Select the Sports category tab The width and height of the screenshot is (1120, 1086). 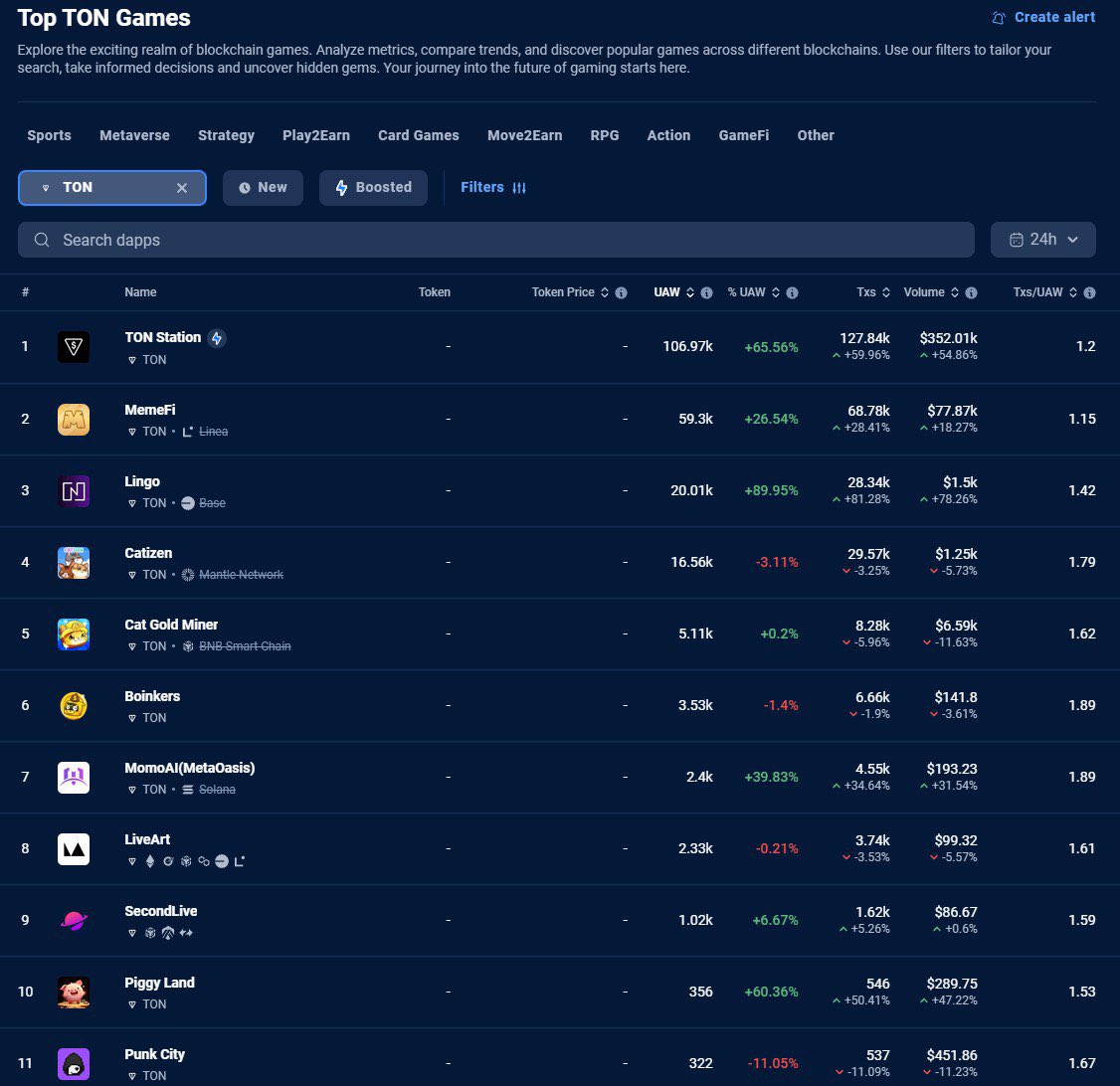tap(50, 135)
